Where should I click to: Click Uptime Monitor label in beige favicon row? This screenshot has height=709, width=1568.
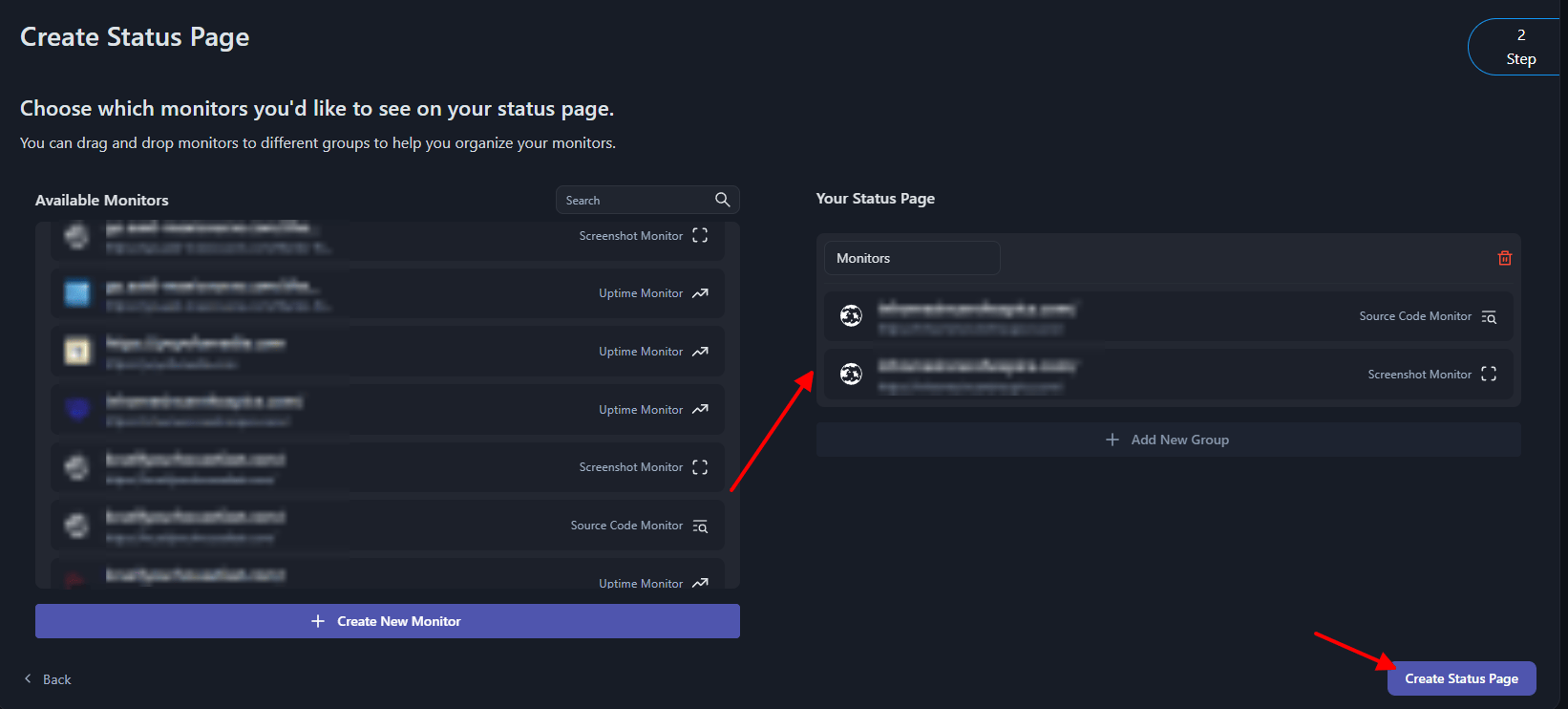pos(641,352)
